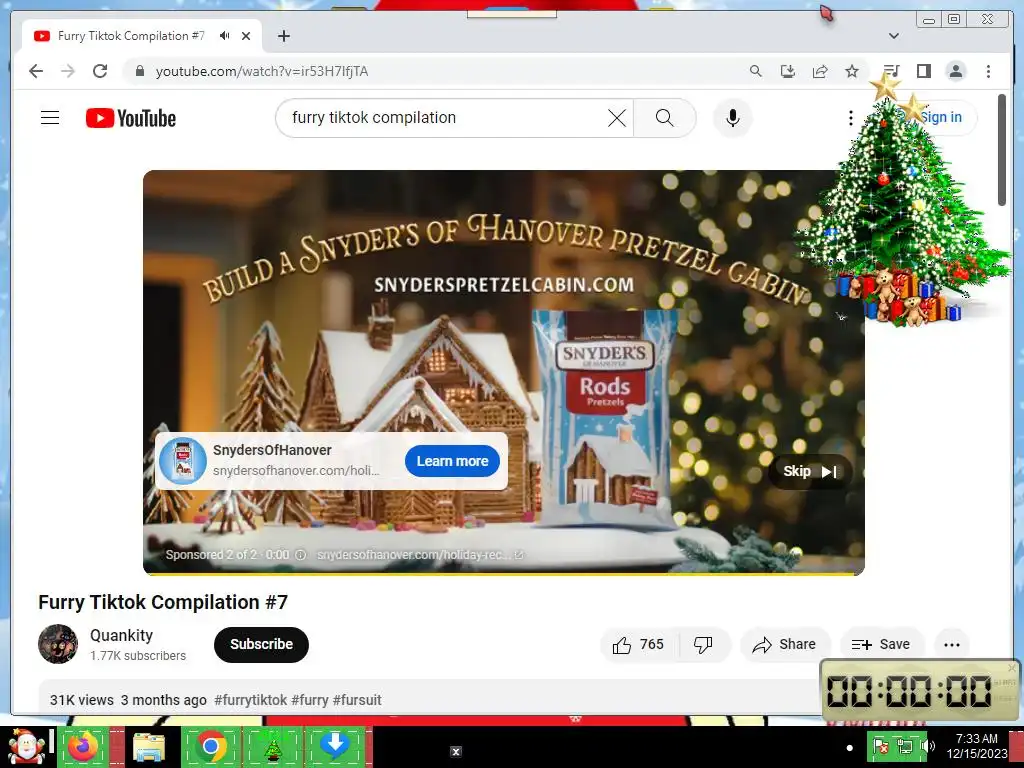Viewport: 1024px width, 768px height.
Task: Open the volume tray icon
Action: pyautogui.click(x=927, y=746)
